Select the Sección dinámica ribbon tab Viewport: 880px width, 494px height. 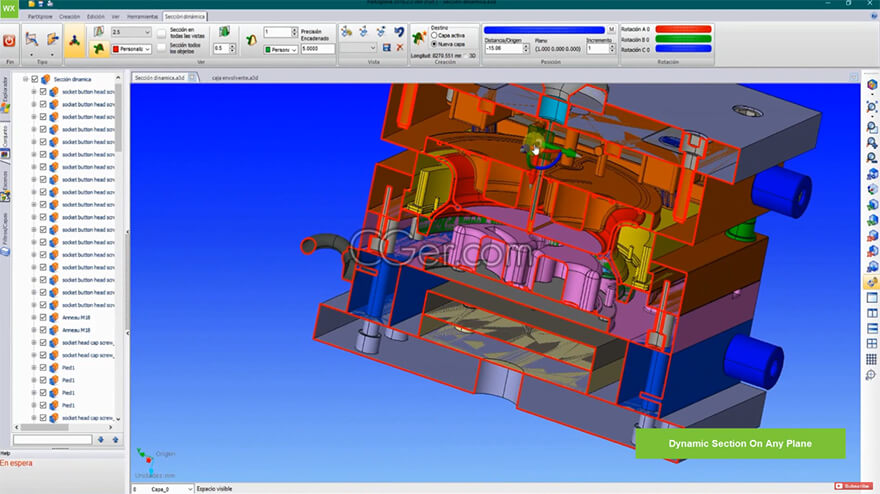(185, 16)
